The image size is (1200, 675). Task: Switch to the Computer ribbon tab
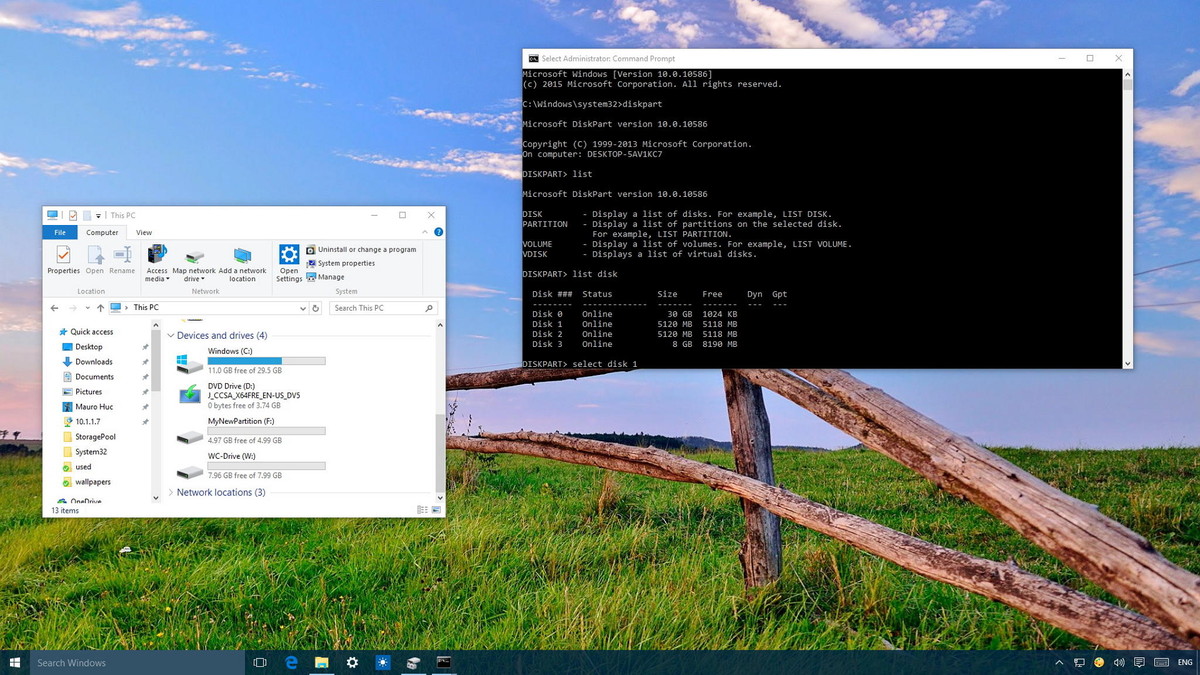click(x=102, y=232)
